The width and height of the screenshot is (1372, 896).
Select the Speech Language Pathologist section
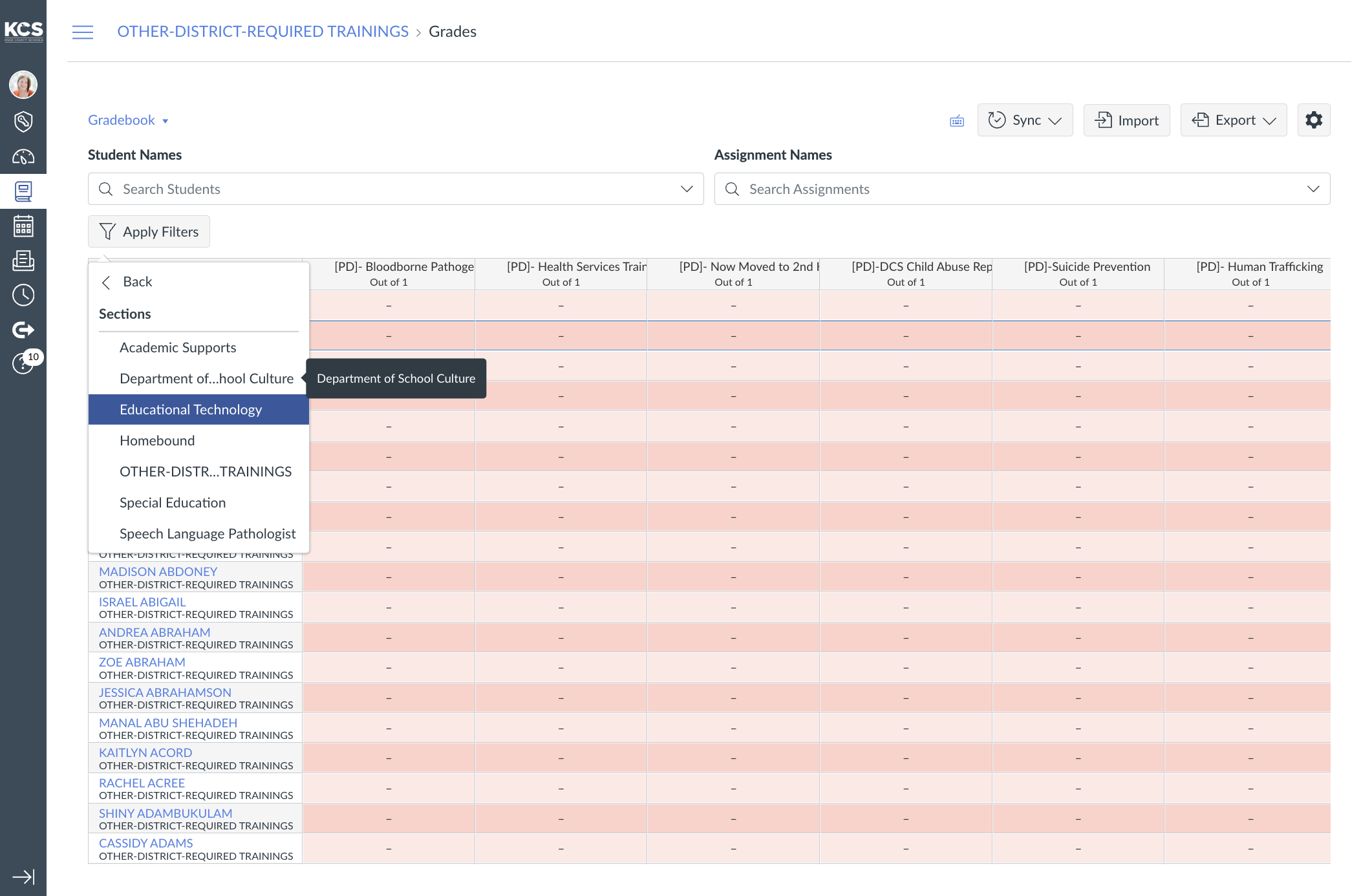point(198,534)
